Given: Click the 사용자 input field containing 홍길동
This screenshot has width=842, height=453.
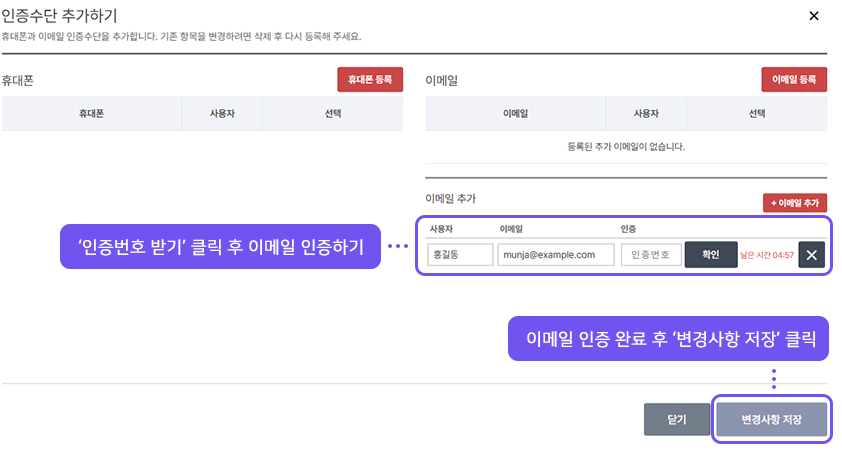Looking at the screenshot, I should tap(460, 254).
